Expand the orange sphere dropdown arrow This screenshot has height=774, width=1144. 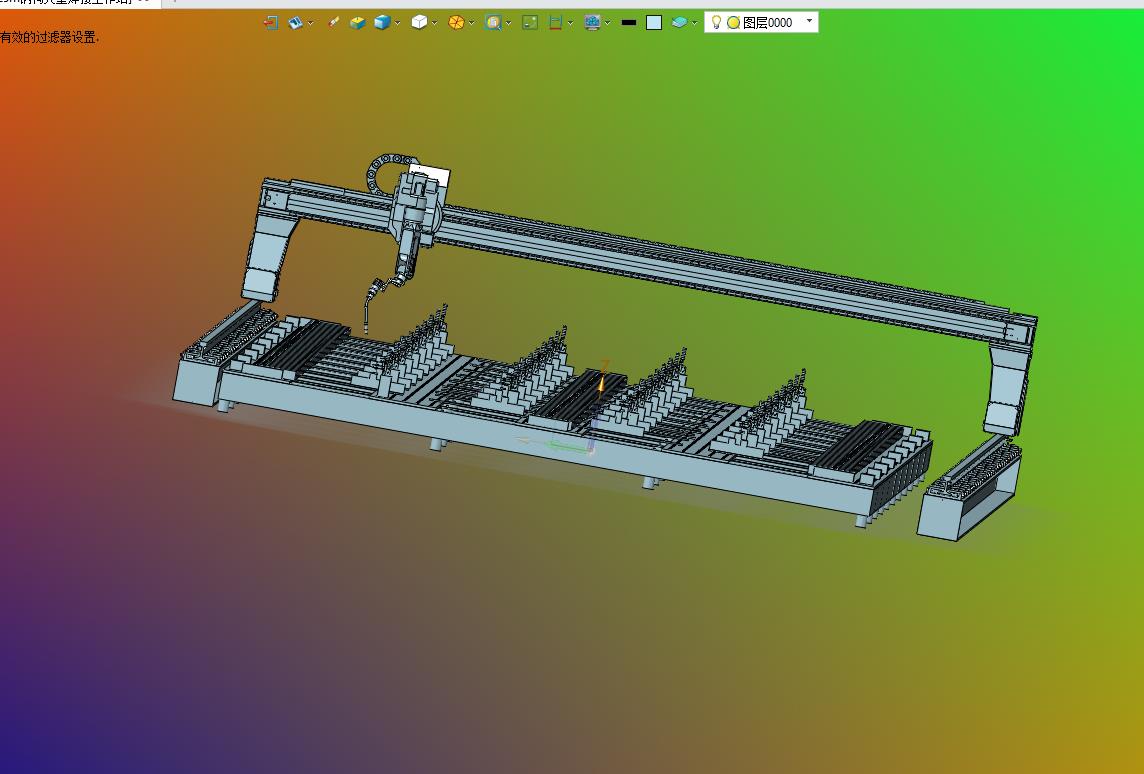click(x=472, y=23)
